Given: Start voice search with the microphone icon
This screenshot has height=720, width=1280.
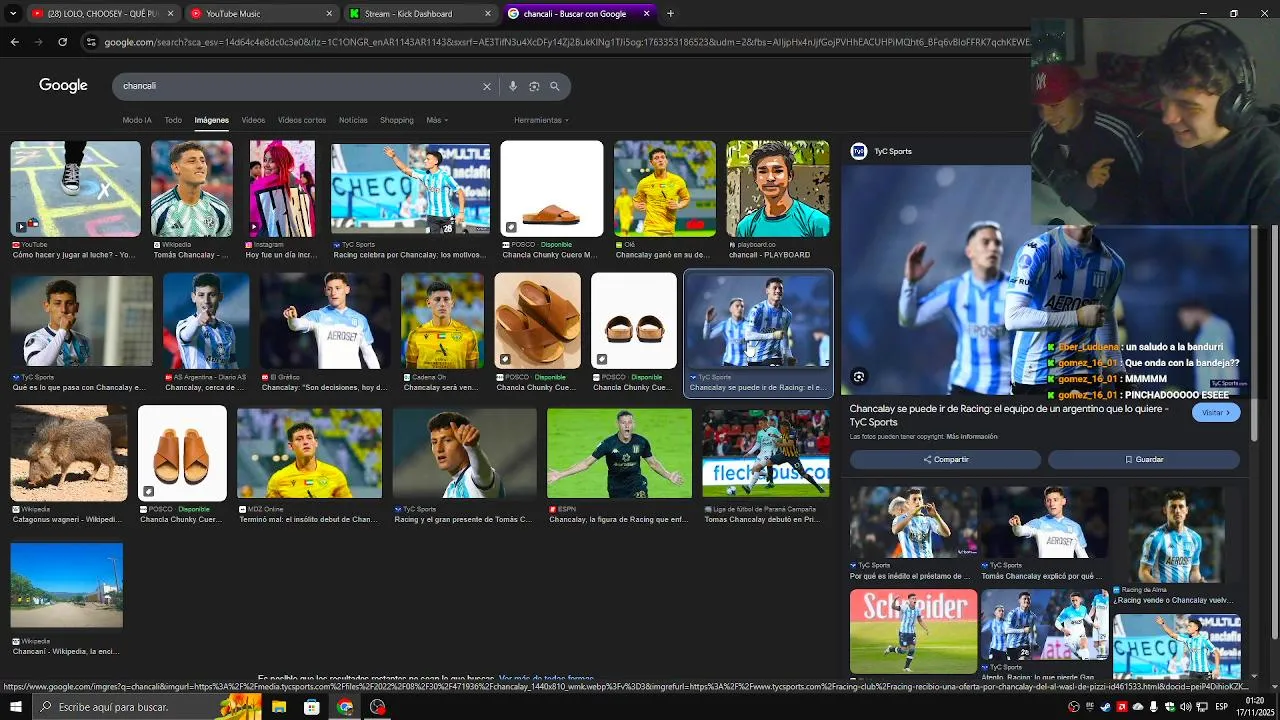Looking at the screenshot, I should tap(513, 86).
